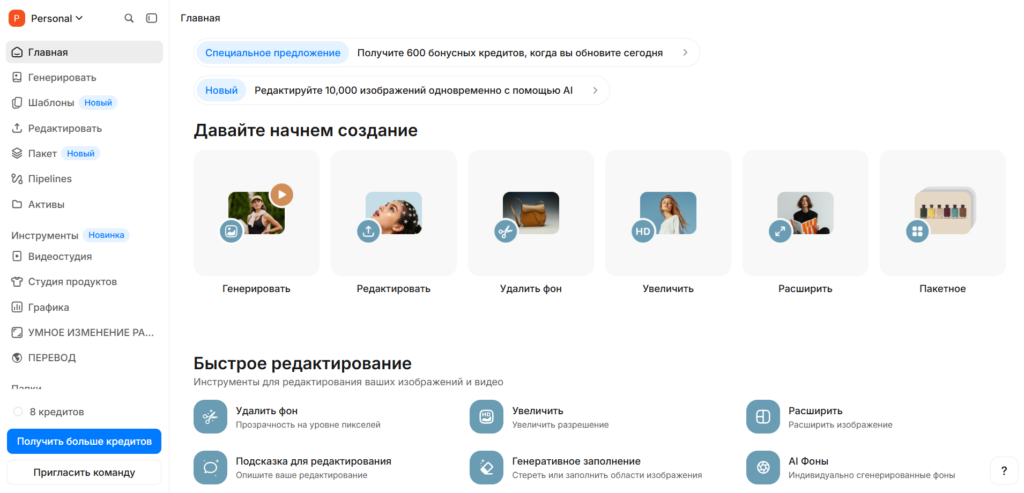This screenshot has width=1024, height=493.
Task: Expand the bonus credits banner arrow
Action: 685,53
